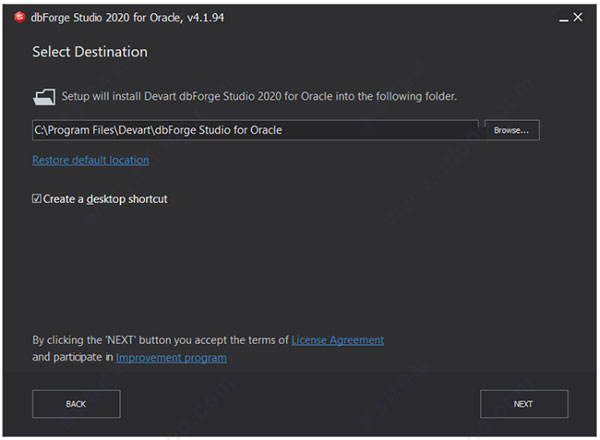The height and width of the screenshot is (440, 600).
Task: Open the Browse... folder picker
Action: pos(512,130)
